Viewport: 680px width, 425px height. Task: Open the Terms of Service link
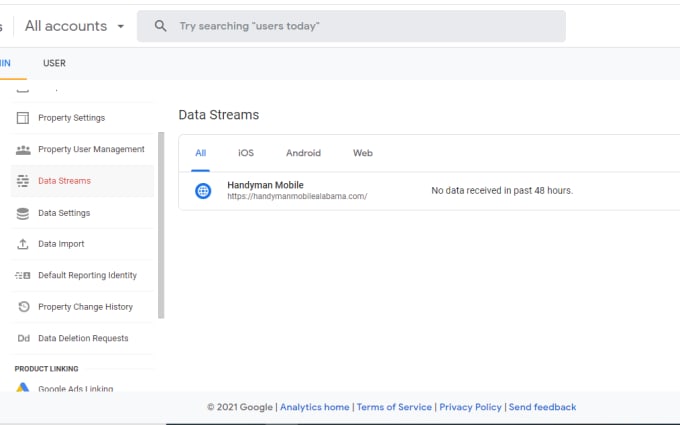(394, 407)
